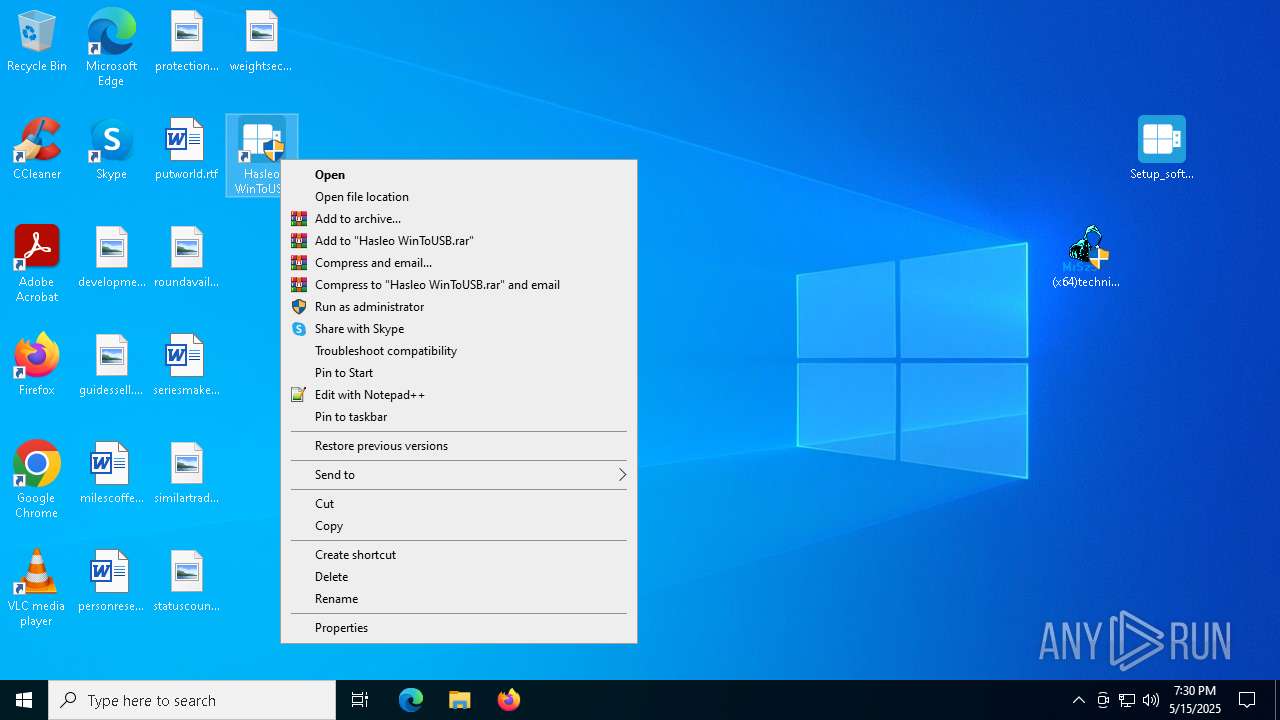Open the Windows Start menu
The height and width of the screenshot is (720, 1280).
click(x=24, y=700)
